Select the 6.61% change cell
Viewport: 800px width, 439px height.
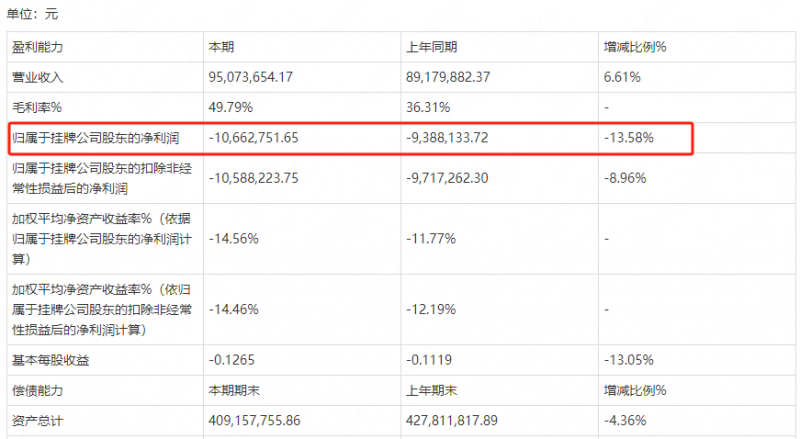[x=622, y=76]
